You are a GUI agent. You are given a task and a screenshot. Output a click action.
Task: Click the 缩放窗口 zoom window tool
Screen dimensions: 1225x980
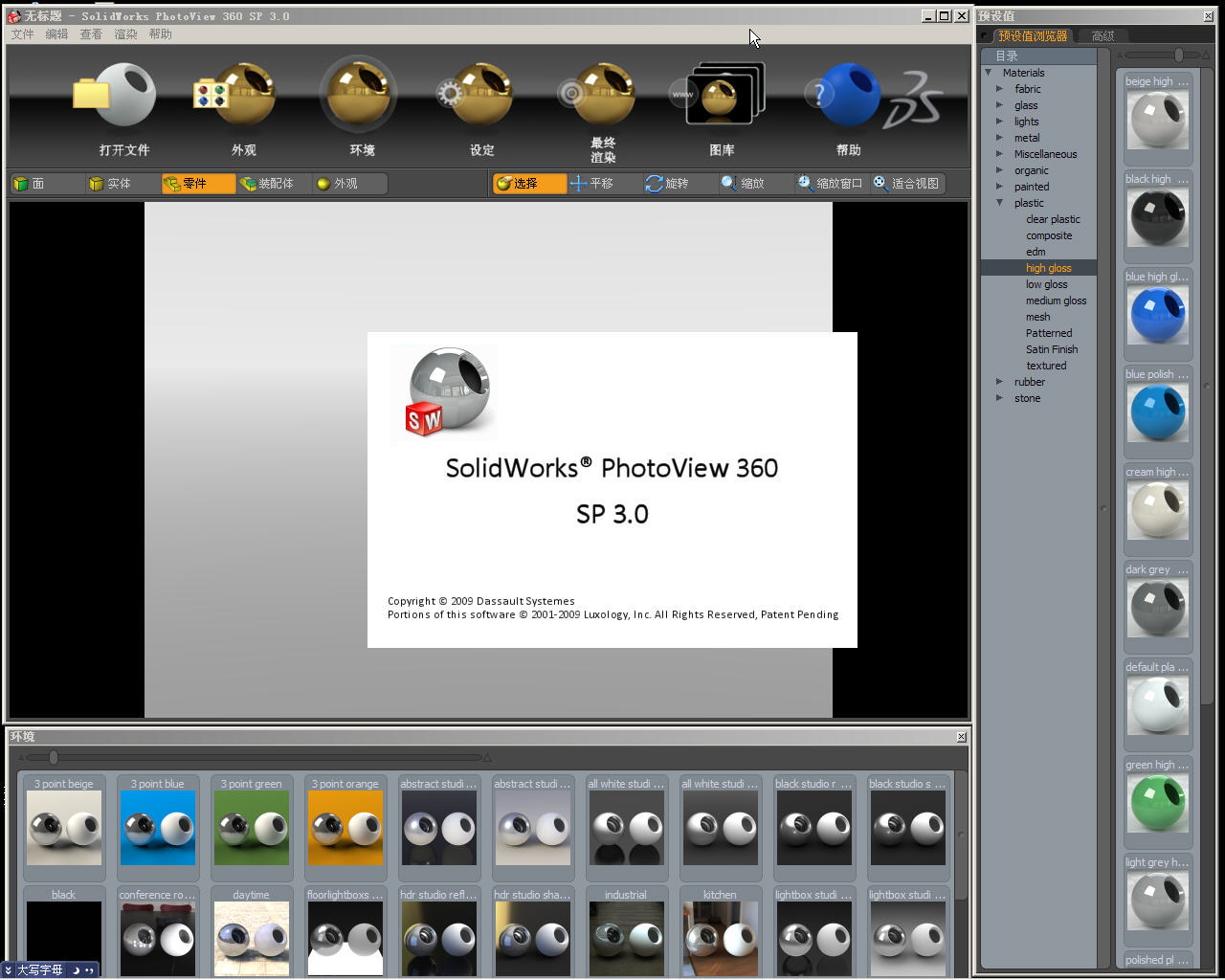(832, 184)
